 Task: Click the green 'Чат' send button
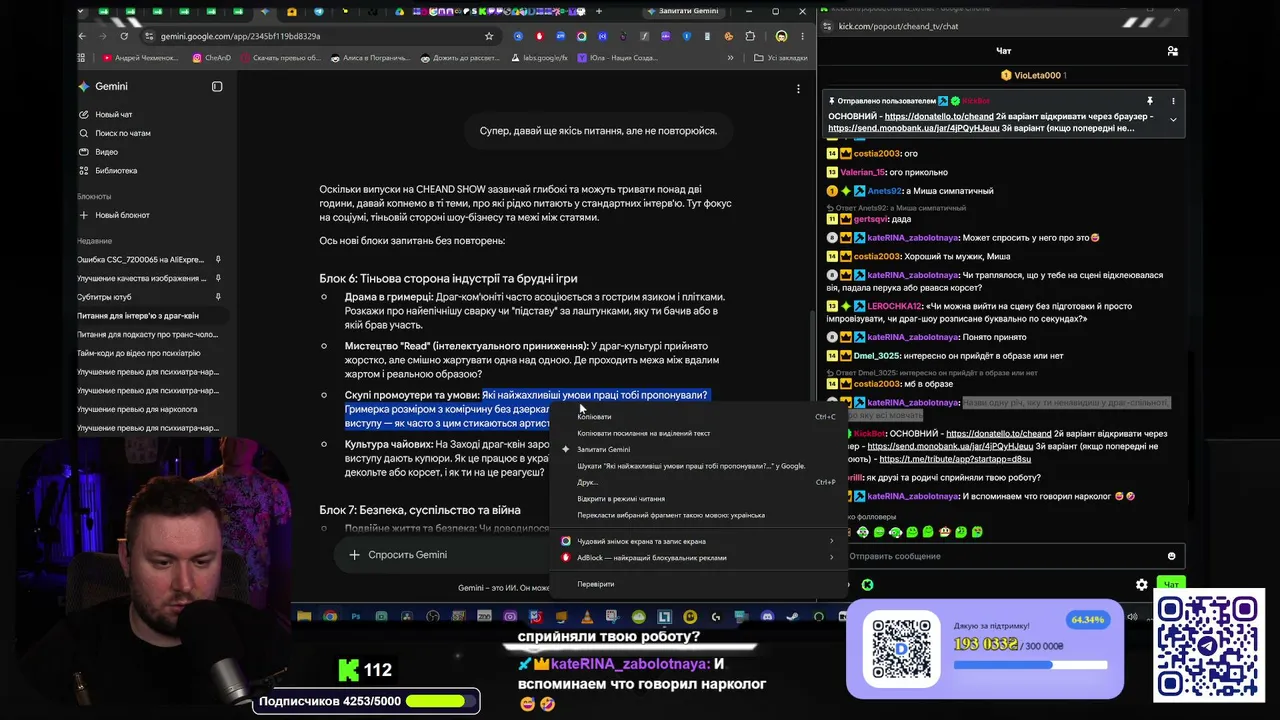pos(1171,585)
